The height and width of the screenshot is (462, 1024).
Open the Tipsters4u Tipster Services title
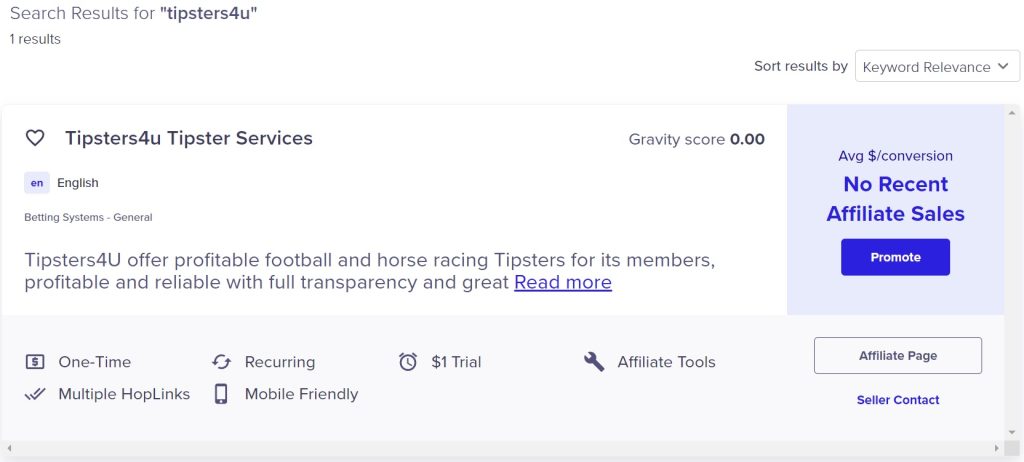pos(189,138)
